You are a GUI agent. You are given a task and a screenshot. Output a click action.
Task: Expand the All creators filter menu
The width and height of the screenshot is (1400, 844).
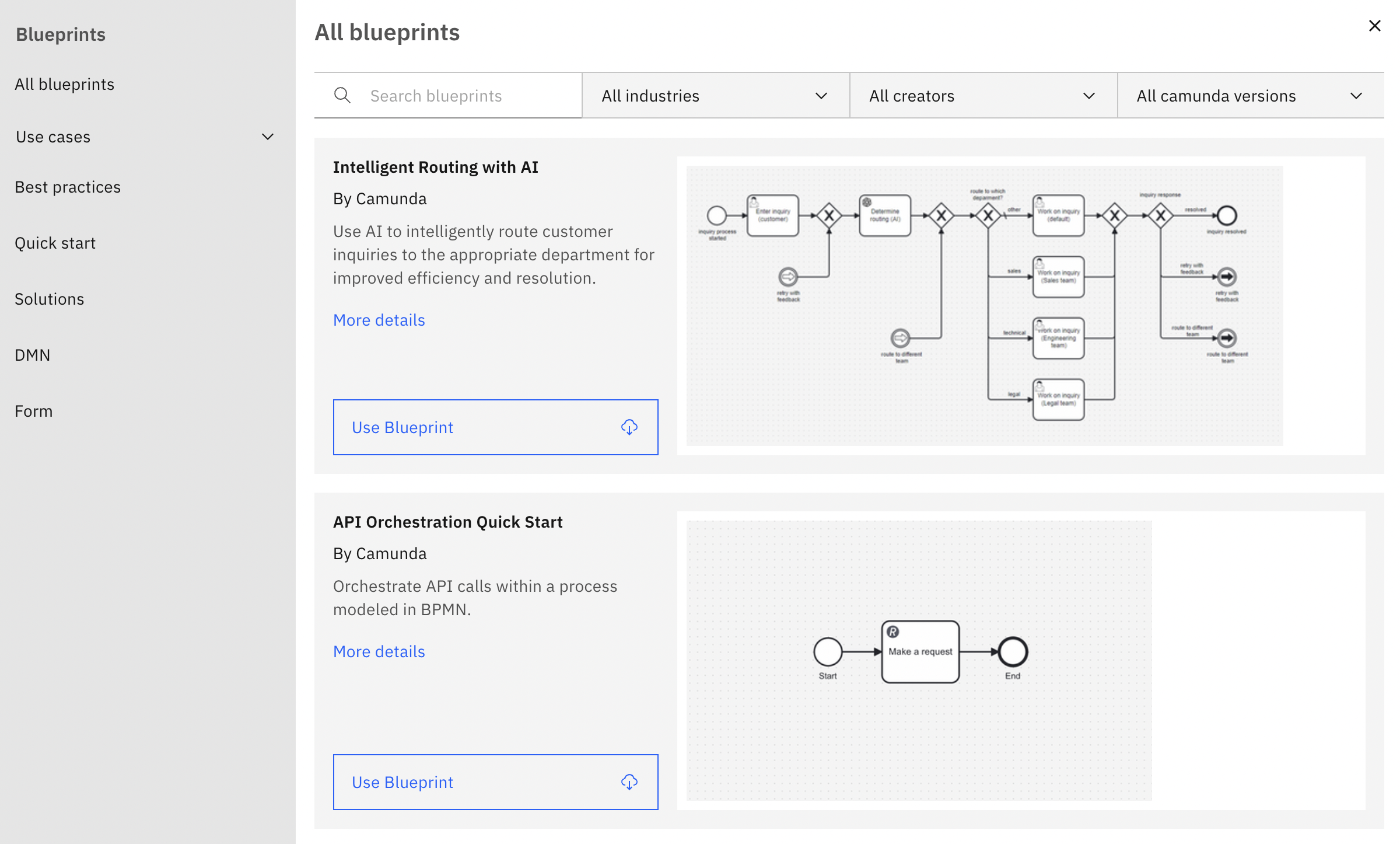coord(983,95)
